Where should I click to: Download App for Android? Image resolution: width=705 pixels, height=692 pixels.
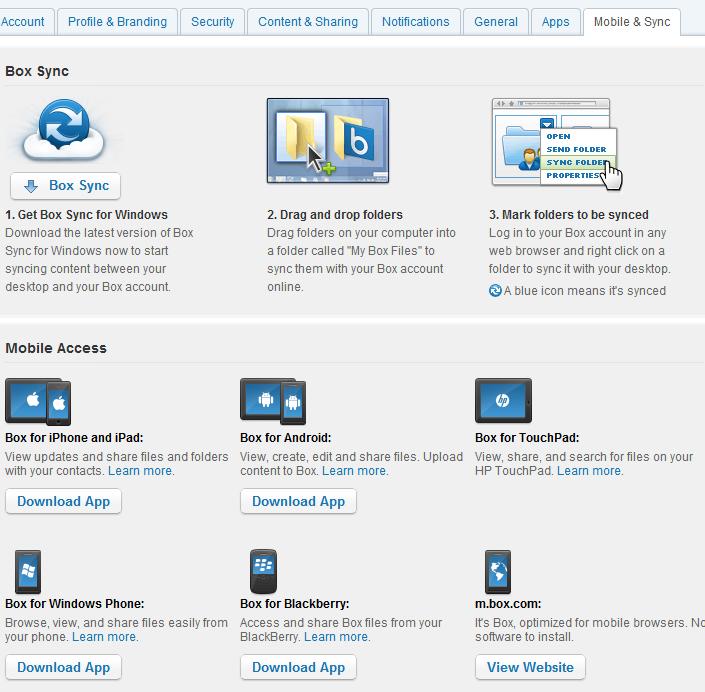pyautogui.click(x=299, y=501)
